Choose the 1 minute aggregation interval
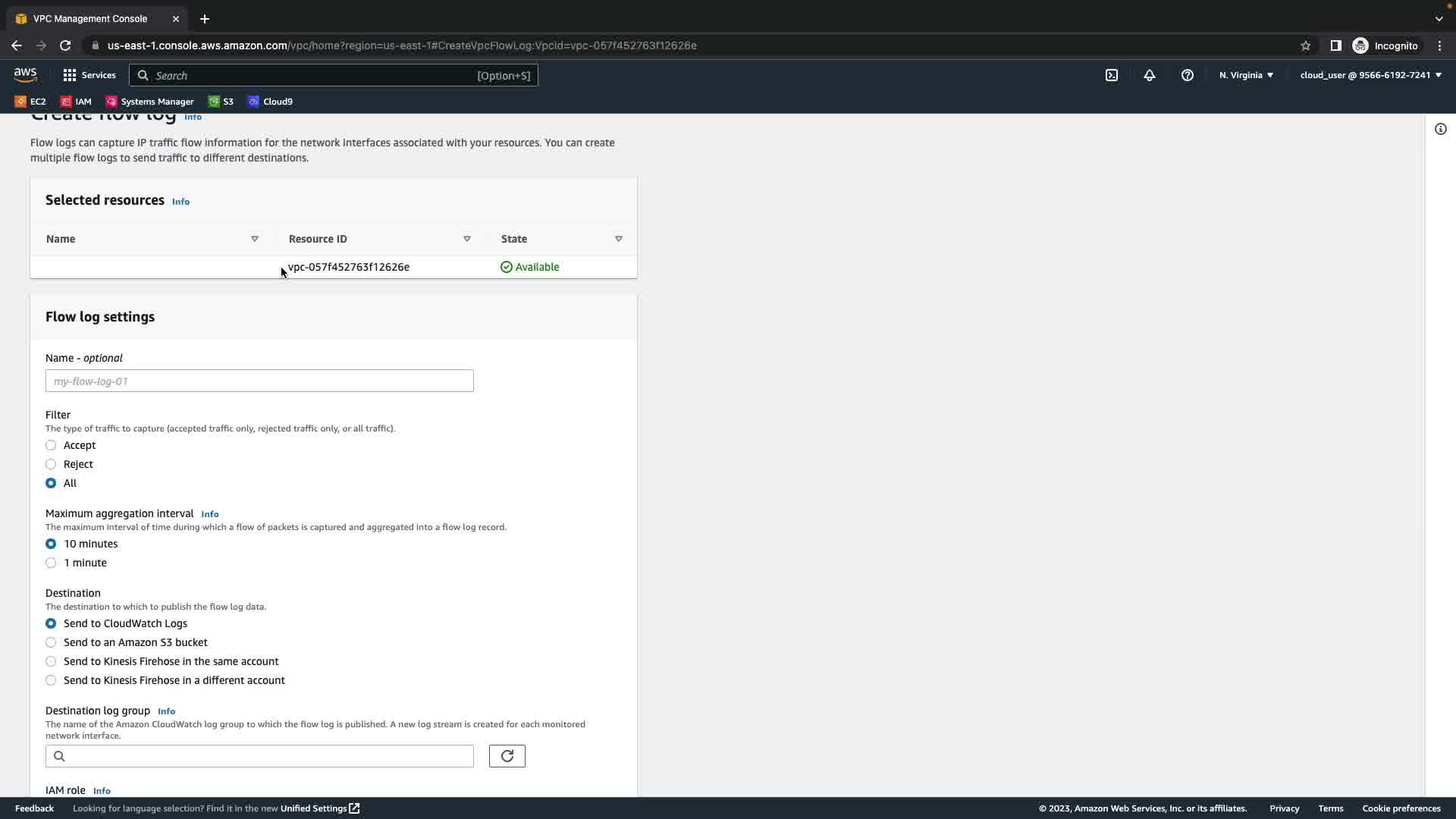 (51, 563)
